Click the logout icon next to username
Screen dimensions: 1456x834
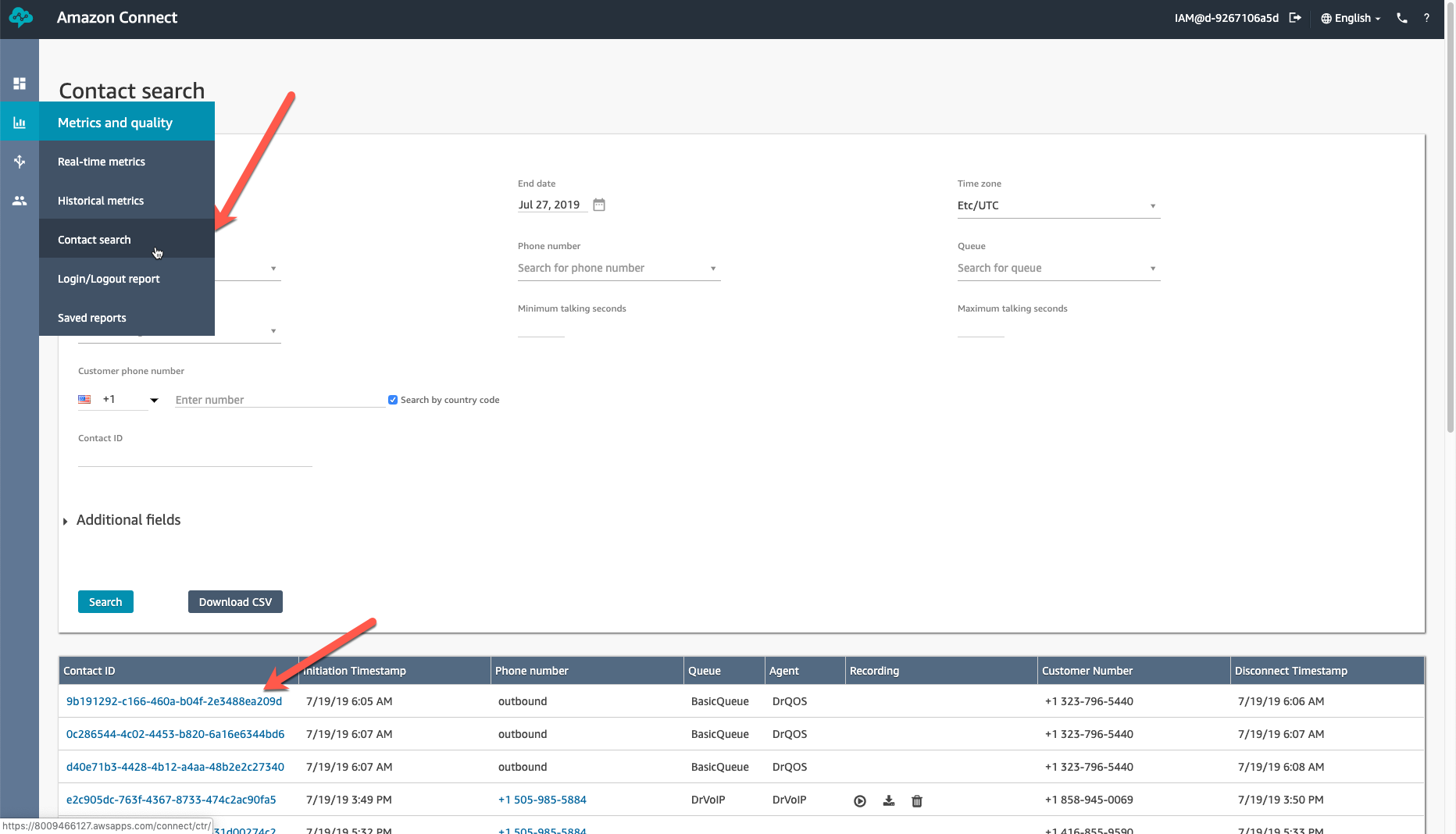tap(1295, 18)
